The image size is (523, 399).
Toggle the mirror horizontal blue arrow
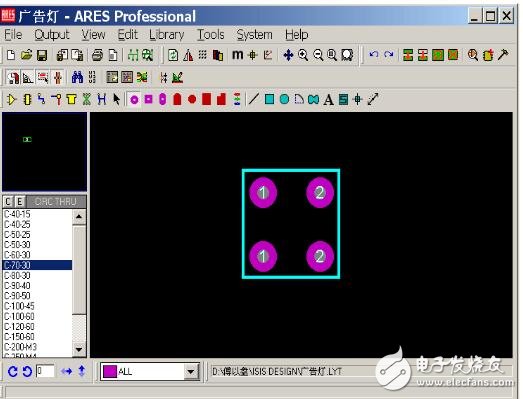tap(66, 371)
